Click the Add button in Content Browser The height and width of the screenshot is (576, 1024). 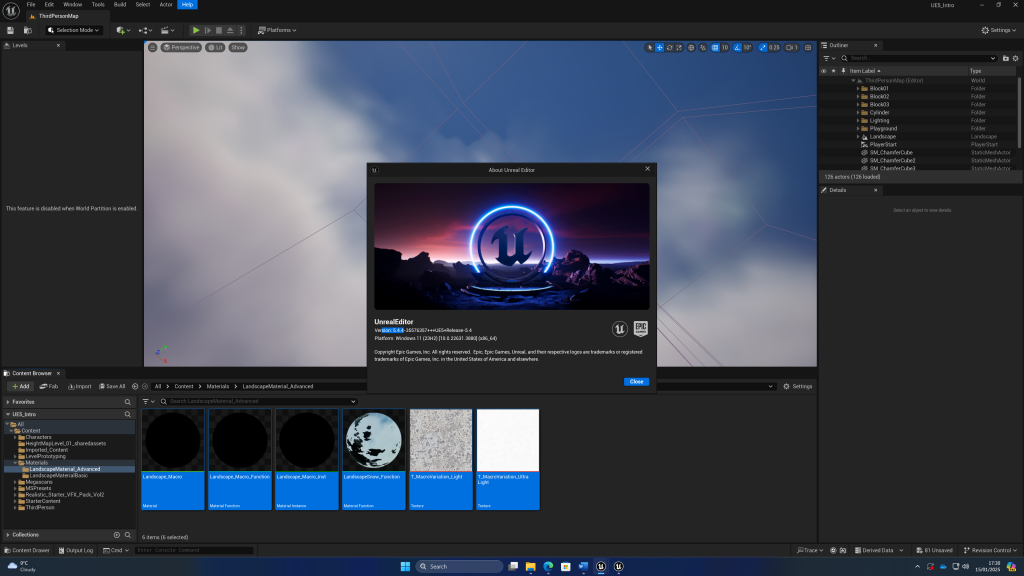click(x=20, y=387)
